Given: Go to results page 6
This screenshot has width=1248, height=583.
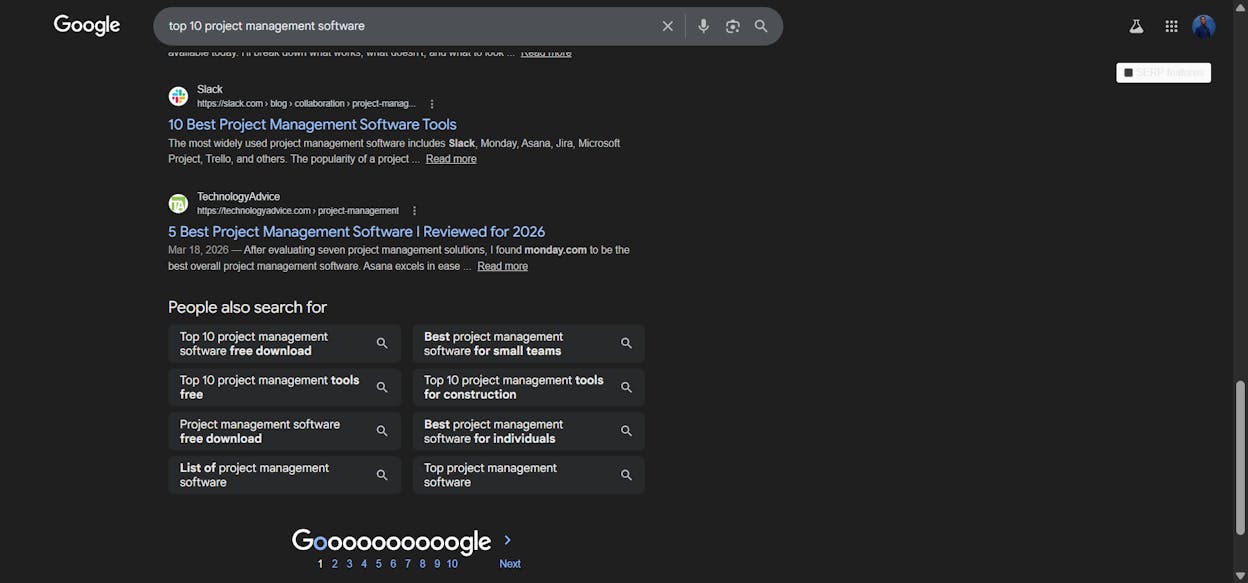Looking at the screenshot, I should pyautogui.click(x=393, y=564).
